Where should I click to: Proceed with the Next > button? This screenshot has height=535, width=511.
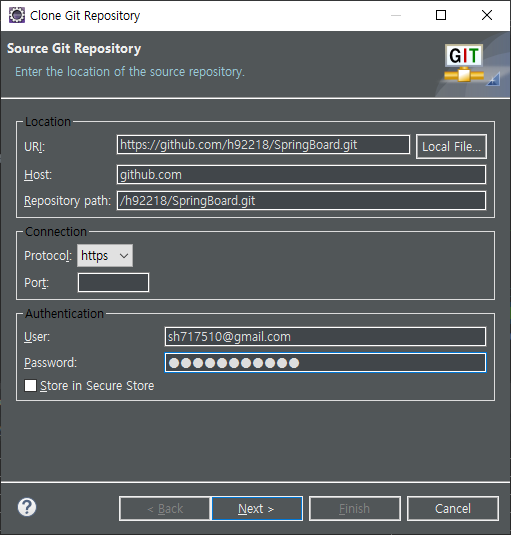257,509
